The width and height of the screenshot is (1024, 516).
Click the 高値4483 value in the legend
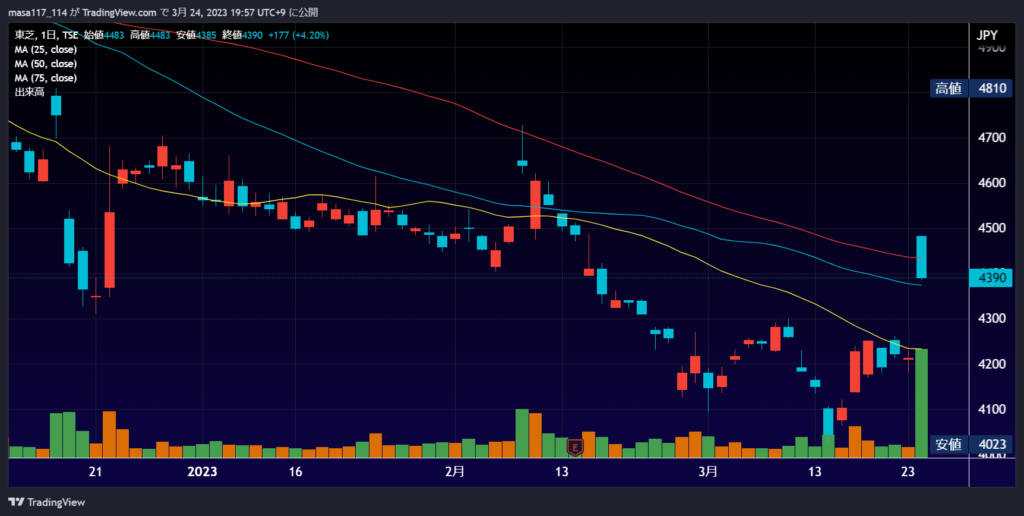pyautogui.click(x=150, y=35)
